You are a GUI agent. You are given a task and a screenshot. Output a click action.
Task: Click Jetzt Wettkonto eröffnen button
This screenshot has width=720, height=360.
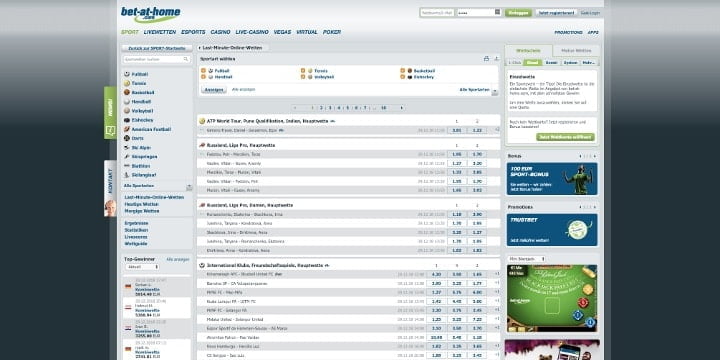[565, 137]
